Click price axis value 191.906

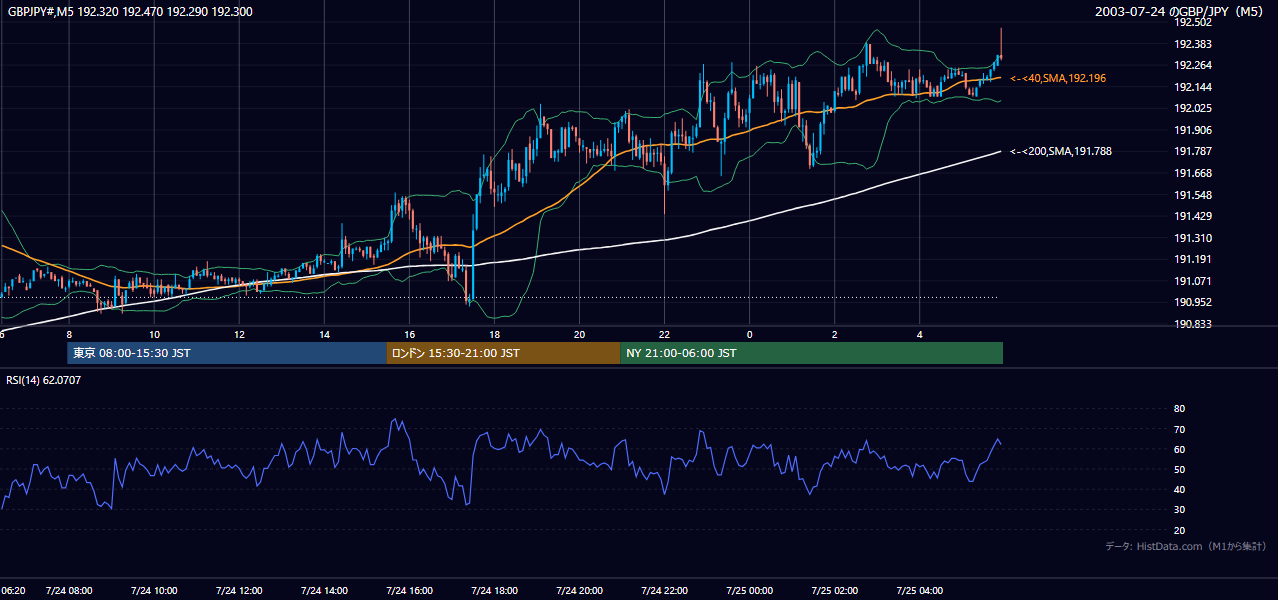point(1193,130)
